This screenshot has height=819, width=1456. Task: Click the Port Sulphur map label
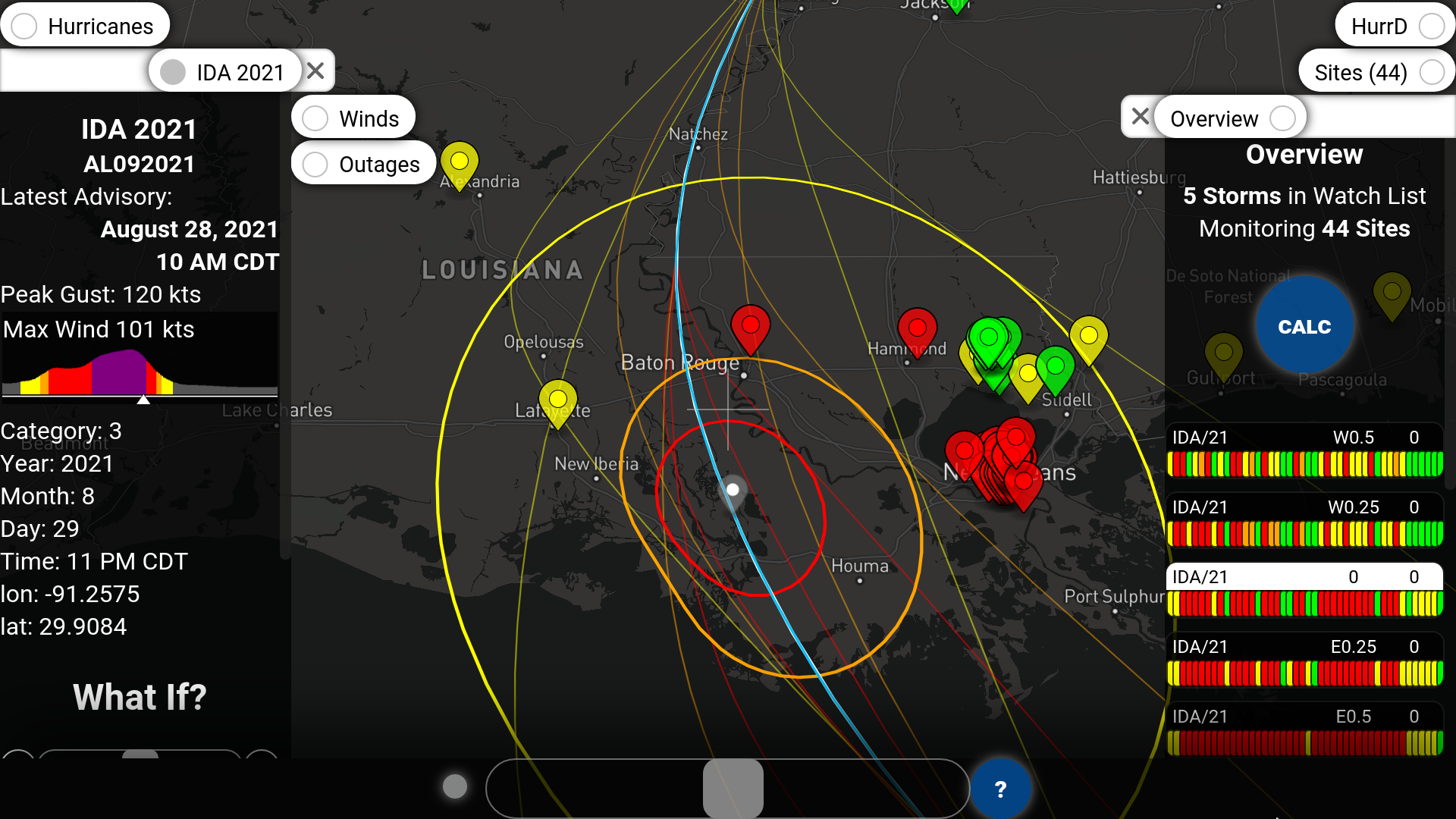[1114, 596]
